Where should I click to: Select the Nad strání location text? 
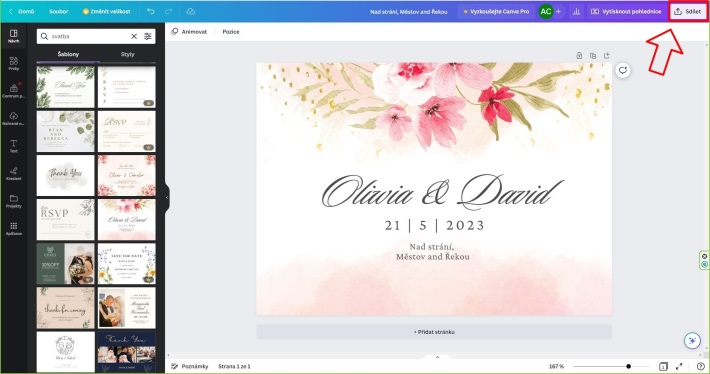pyautogui.click(x=432, y=252)
